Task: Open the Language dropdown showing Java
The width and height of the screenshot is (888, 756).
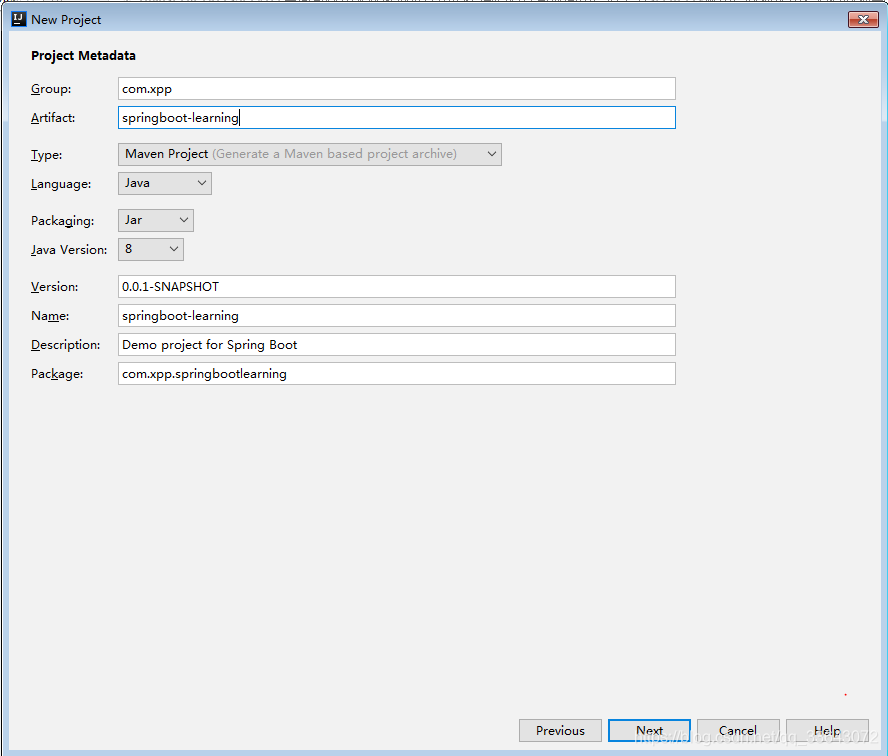Action: 165,183
